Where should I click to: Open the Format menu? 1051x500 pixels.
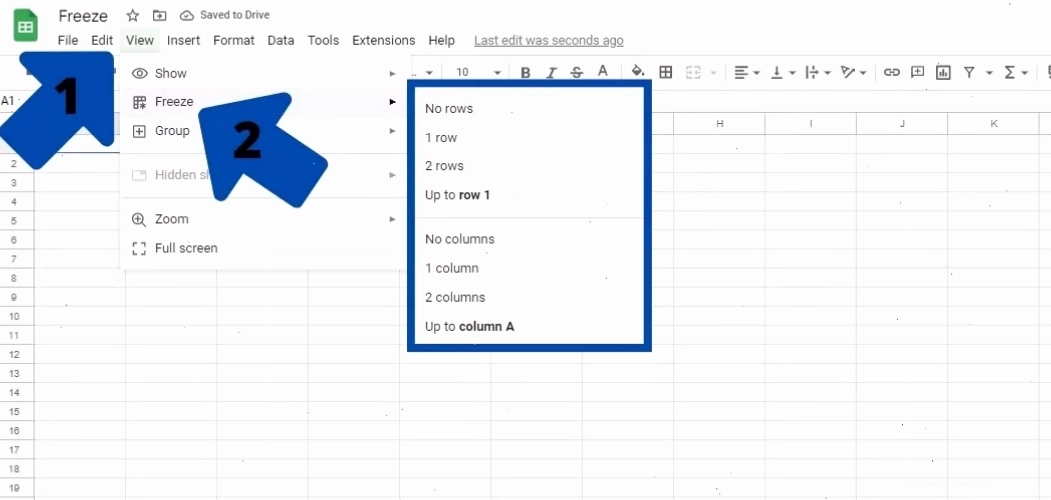point(234,40)
